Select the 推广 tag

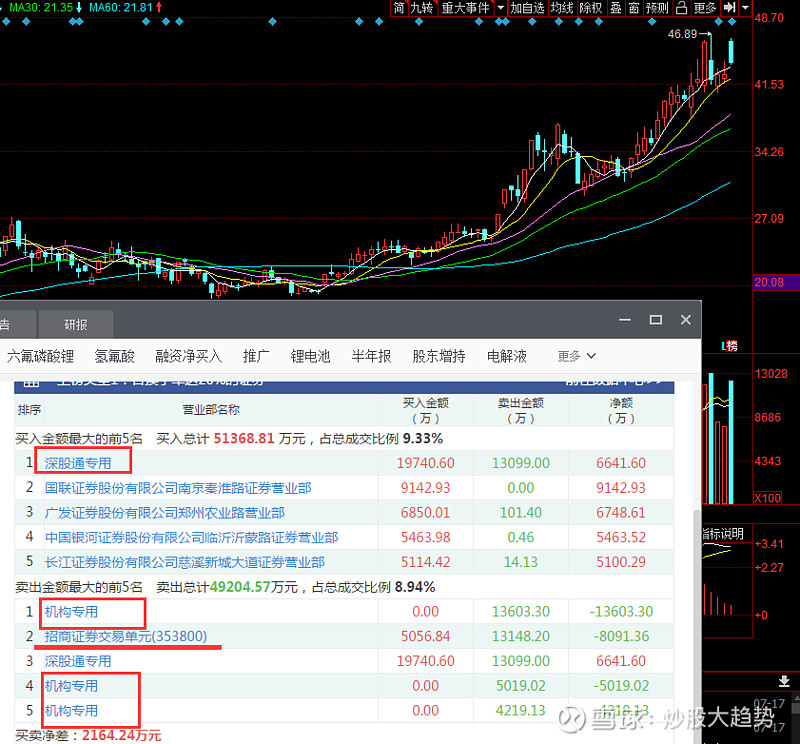point(256,356)
